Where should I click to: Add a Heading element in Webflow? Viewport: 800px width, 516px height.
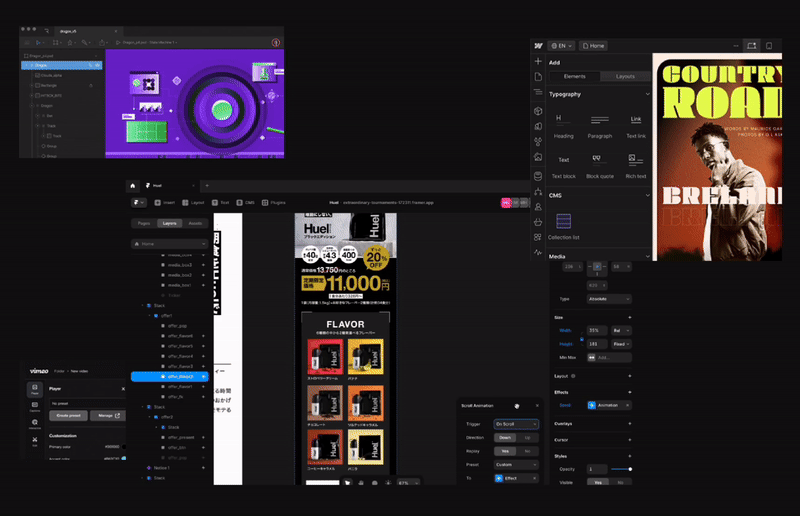point(564,126)
